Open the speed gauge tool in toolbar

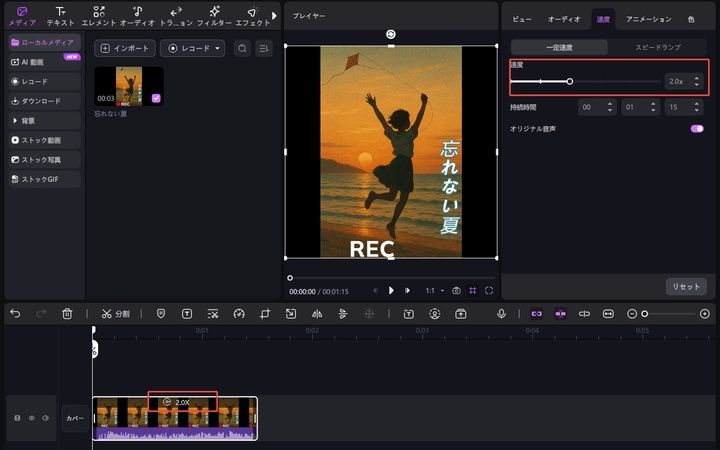pos(239,313)
